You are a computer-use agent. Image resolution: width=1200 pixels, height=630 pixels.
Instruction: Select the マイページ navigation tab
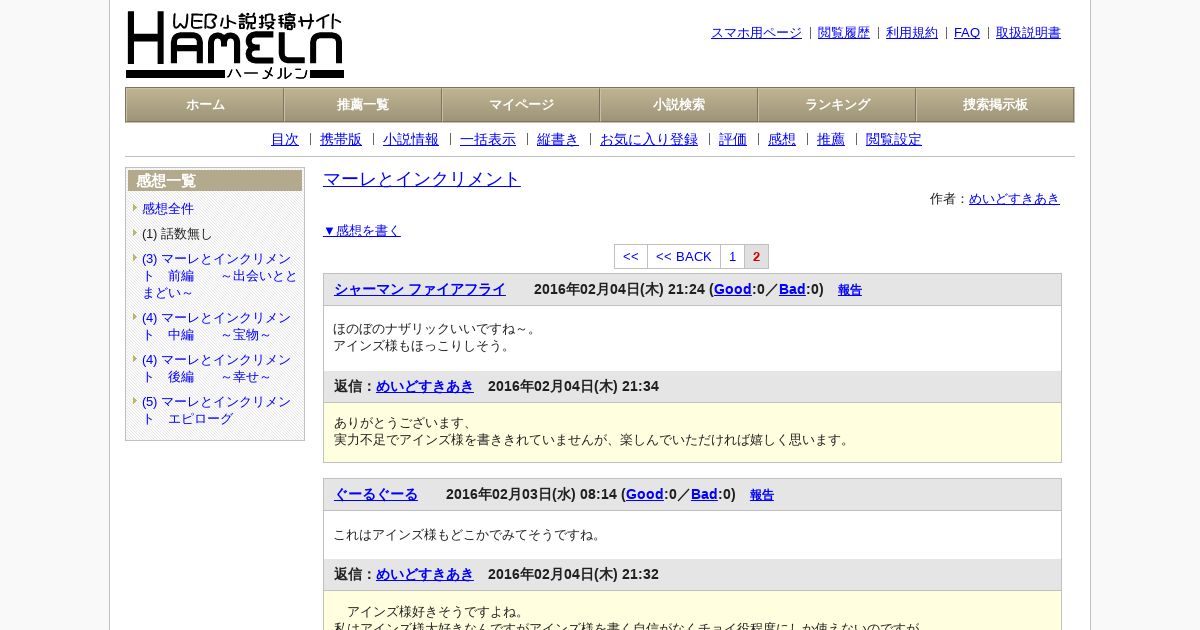[x=521, y=105]
